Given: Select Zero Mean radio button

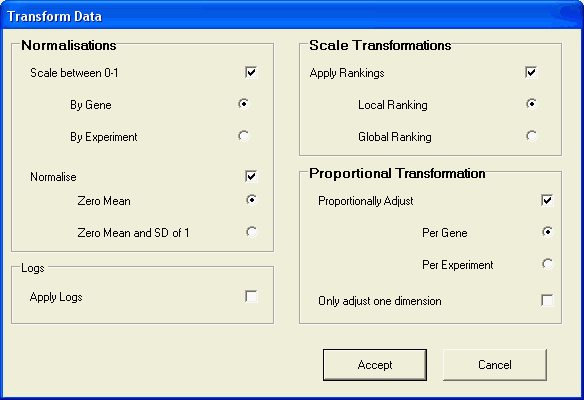Looking at the screenshot, I should point(252,200).
